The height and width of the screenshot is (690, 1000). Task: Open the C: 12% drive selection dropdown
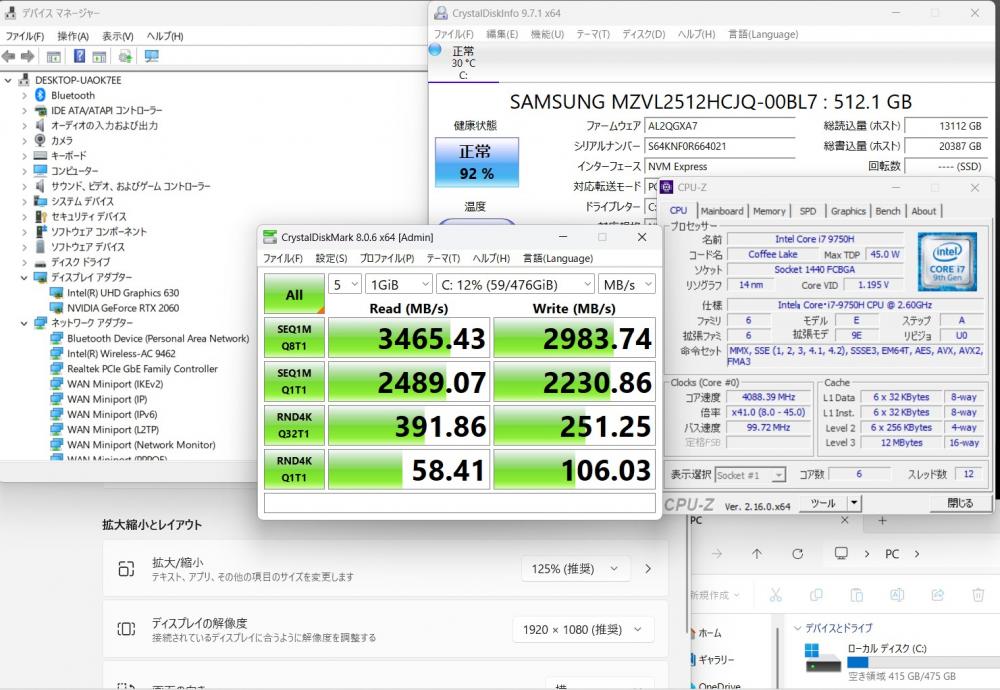(x=515, y=284)
